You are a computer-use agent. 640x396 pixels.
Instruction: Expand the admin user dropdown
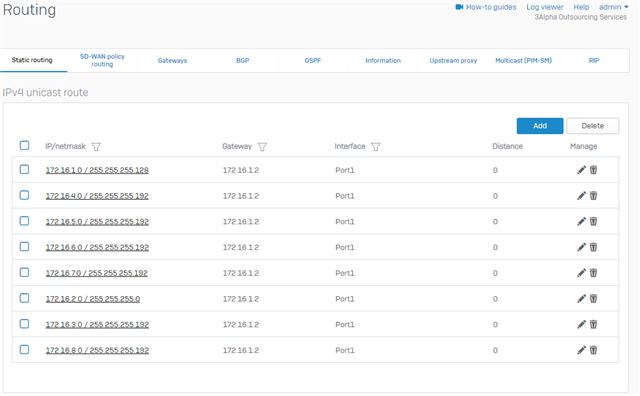click(x=613, y=7)
